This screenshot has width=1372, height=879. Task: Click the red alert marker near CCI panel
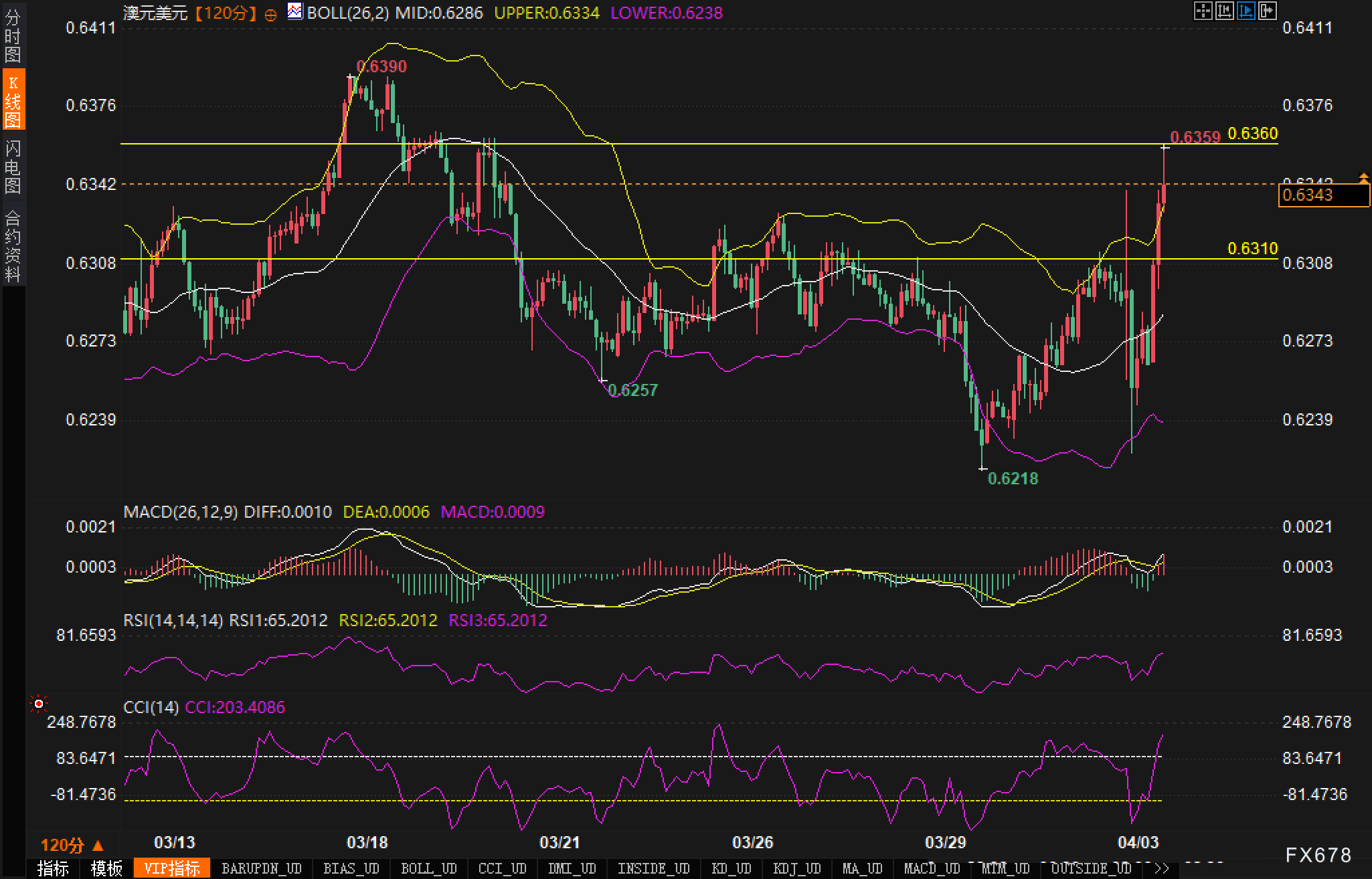(39, 704)
